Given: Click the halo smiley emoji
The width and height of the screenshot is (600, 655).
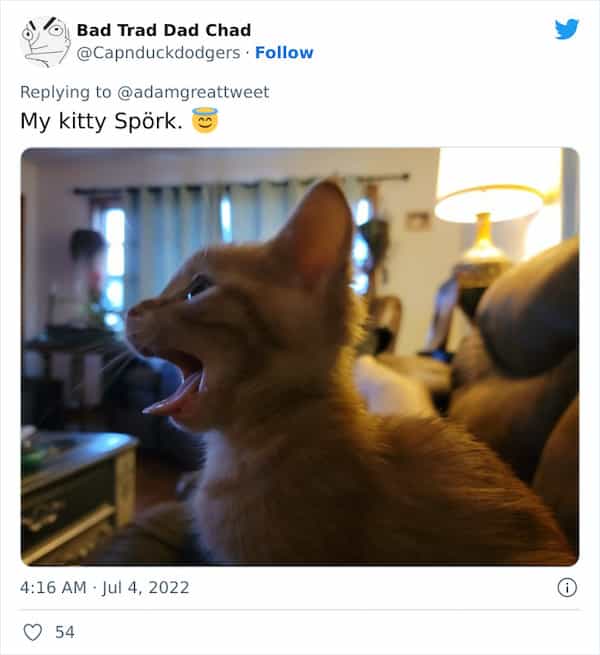Looking at the screenshot, I should (205, 120).
